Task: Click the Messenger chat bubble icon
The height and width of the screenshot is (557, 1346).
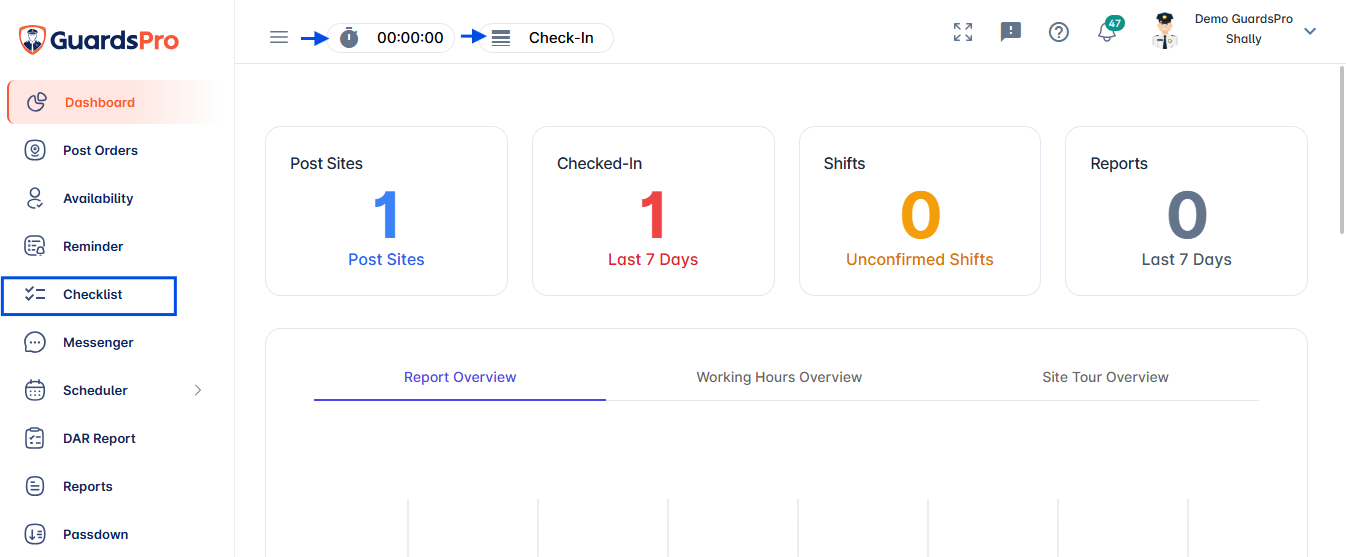Action: coord(35,342)
